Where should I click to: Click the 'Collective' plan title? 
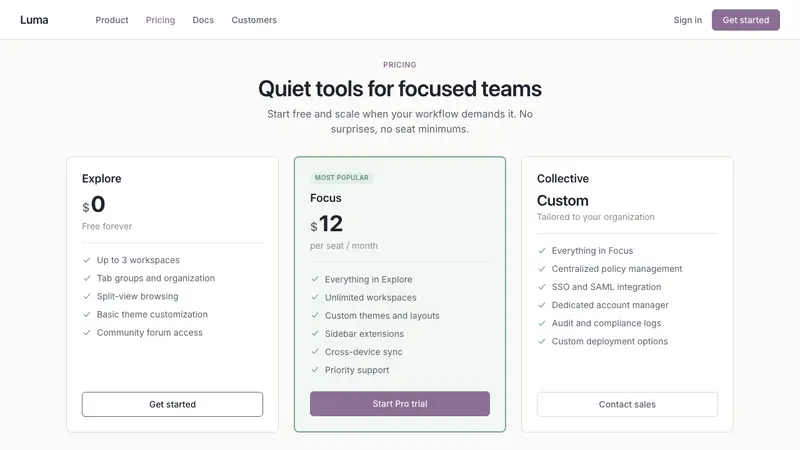[x=563, y=179]
